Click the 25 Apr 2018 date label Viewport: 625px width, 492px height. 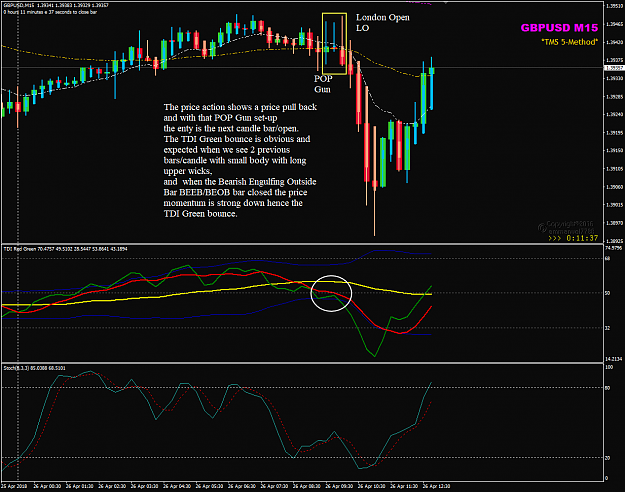tap(14, 486)
